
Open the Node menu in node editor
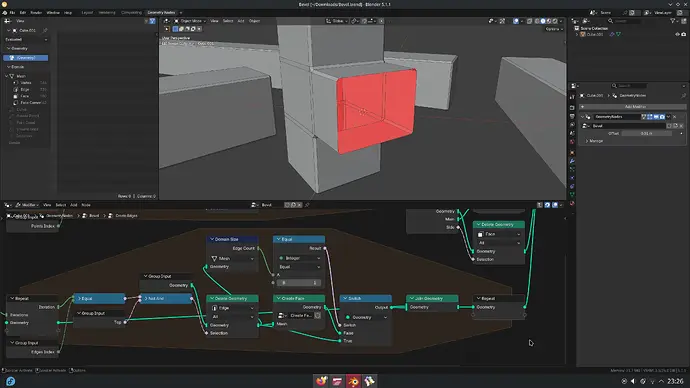pos(86,205)
